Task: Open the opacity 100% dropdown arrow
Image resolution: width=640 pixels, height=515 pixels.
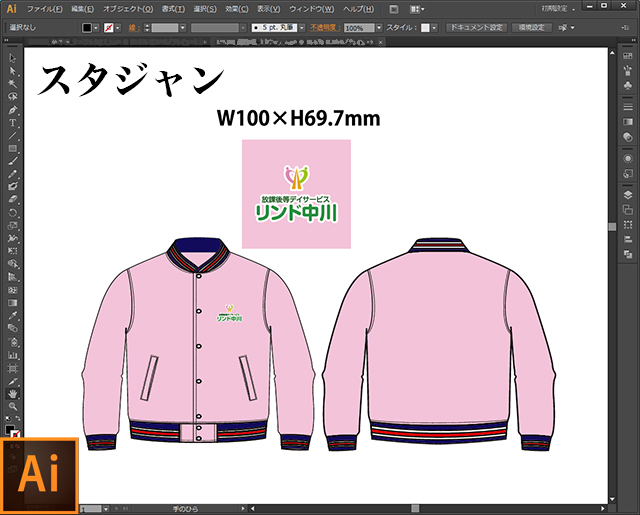Action: click(379, 28)
